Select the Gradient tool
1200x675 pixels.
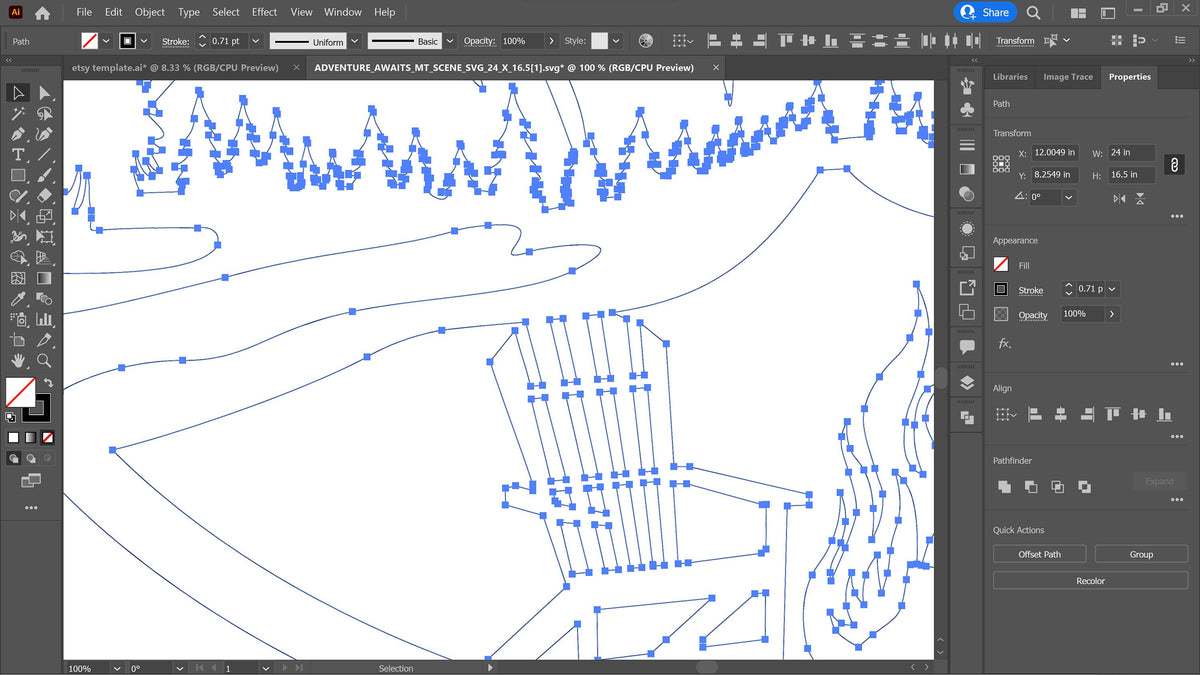(x=45, y=278)
